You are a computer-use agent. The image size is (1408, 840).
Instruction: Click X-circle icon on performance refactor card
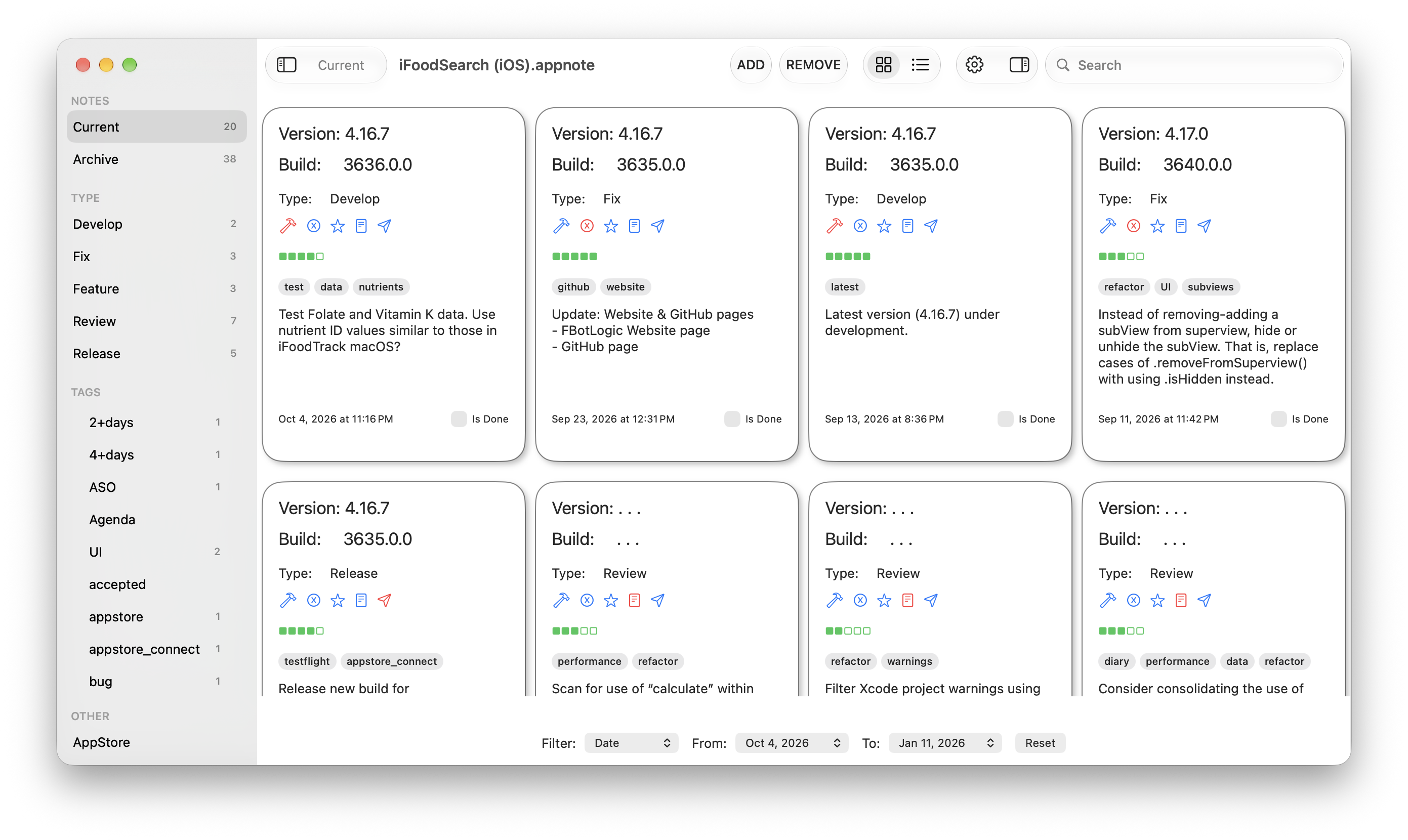[x=587, y=601]
